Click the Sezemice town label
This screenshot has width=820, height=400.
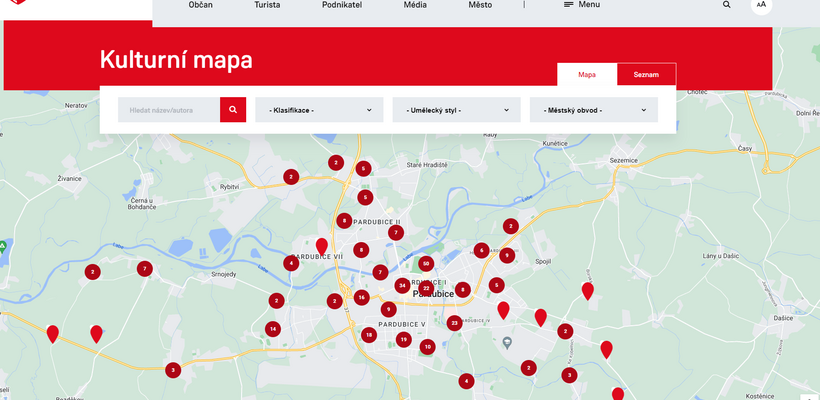point(624,161)
